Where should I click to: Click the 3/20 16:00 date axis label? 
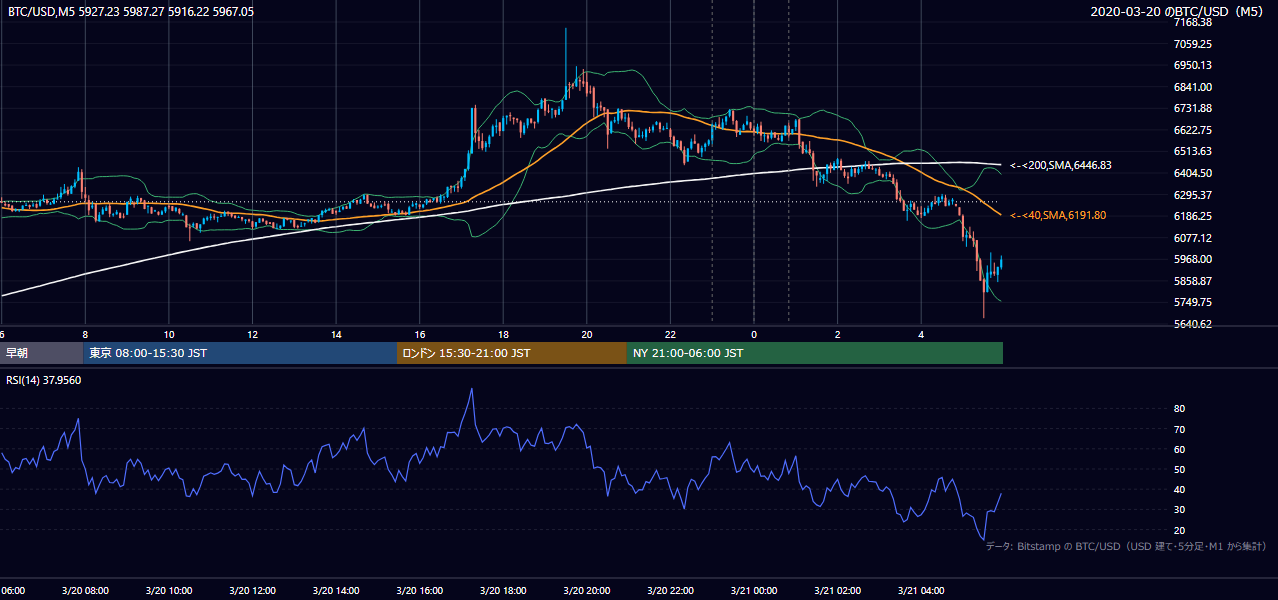(x=419, y=591)
